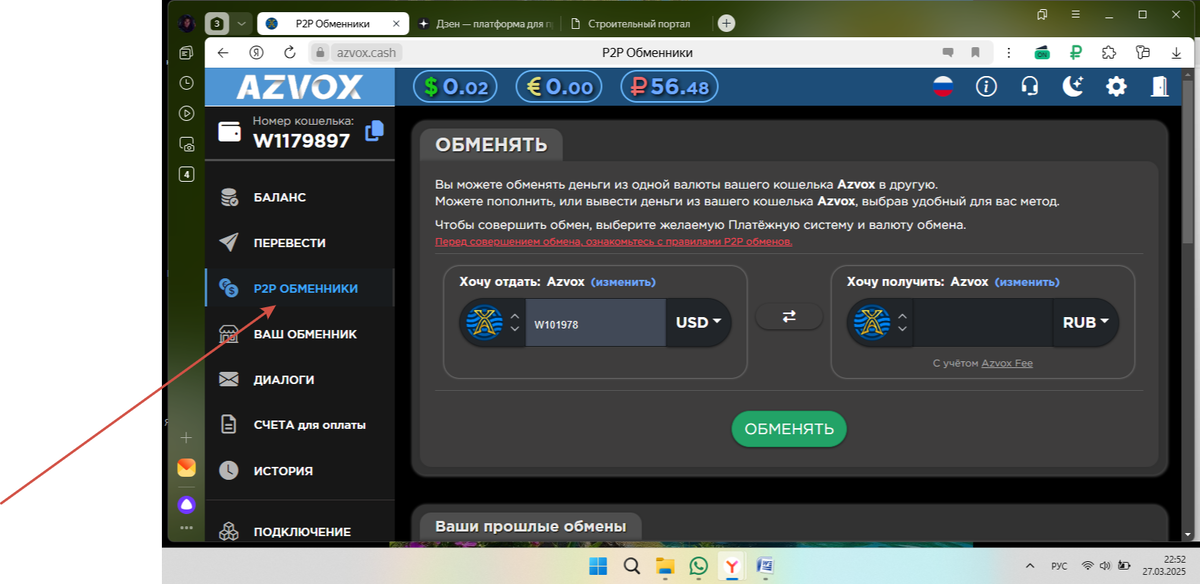Open File Explorer from the taskbar

click(x=664, y=567)
